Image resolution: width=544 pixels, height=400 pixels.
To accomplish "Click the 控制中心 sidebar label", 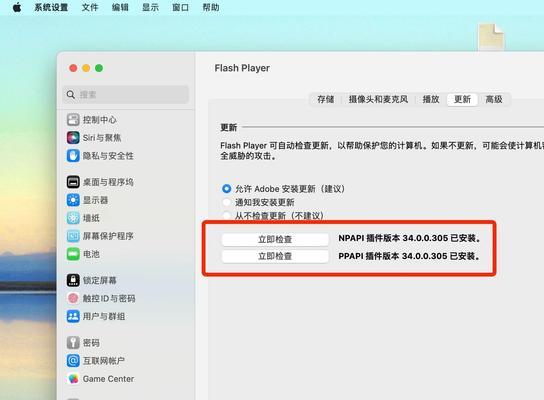I will pos(100,120).
